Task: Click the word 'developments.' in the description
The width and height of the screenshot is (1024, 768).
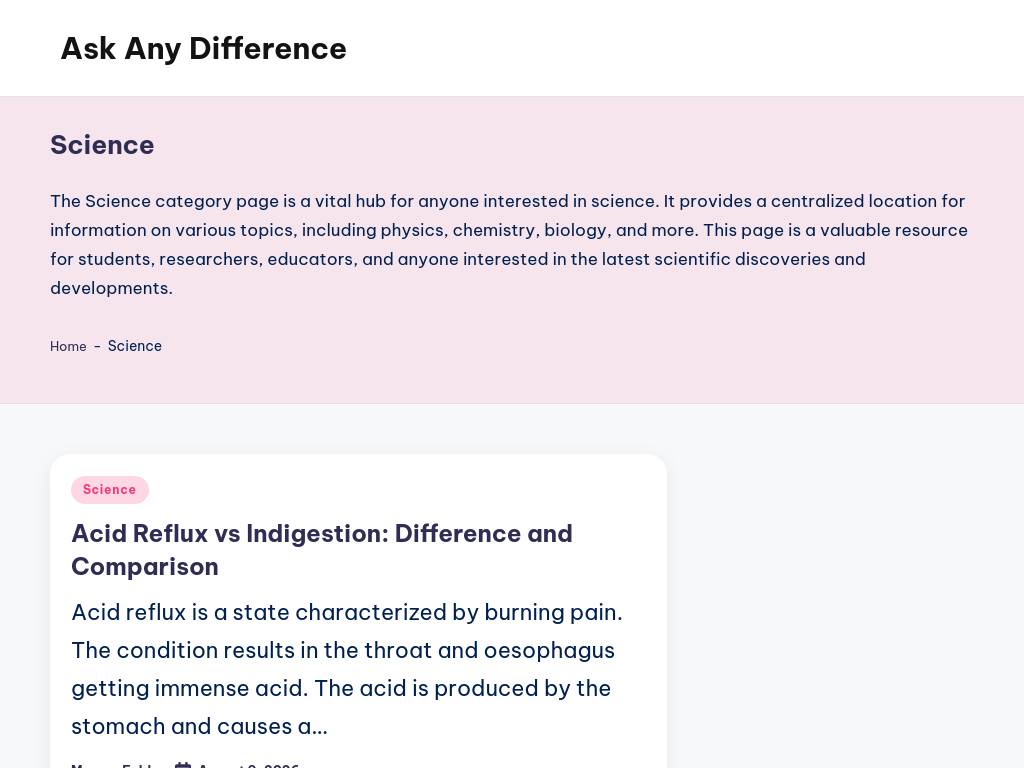Action: (112, 288)
